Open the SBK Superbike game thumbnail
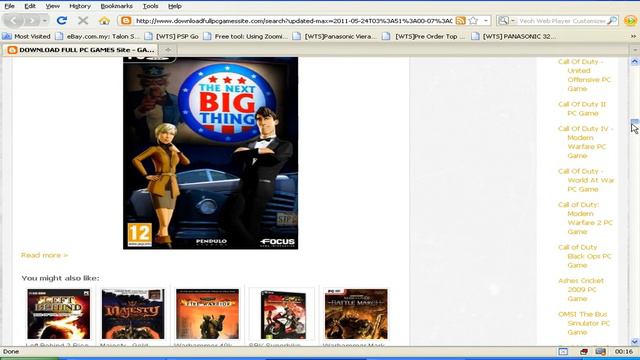640x360 pixels. tap(282, 314)
